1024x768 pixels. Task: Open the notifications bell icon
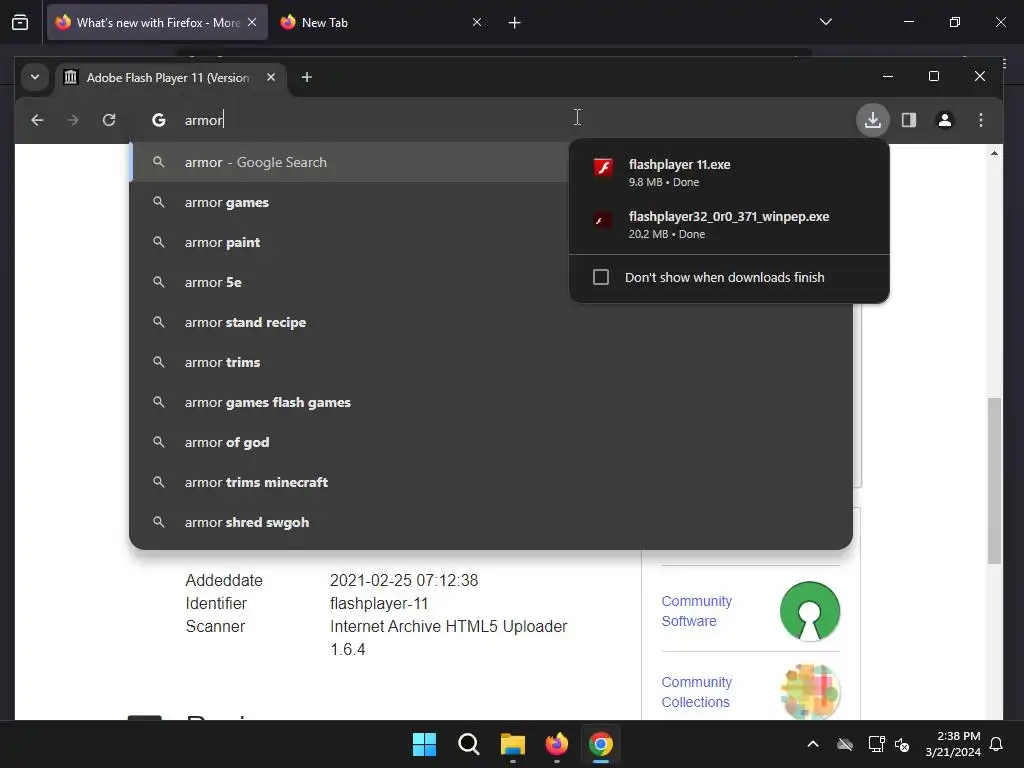[997, 744]
